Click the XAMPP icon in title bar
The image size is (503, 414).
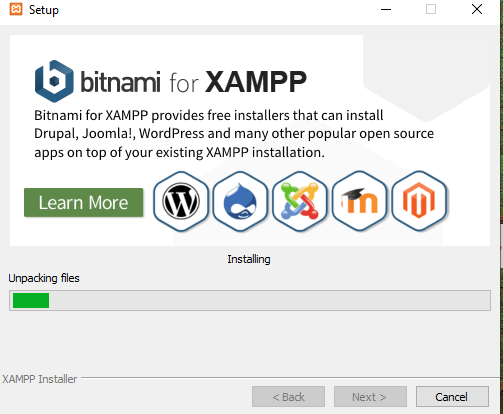[16, 9]
